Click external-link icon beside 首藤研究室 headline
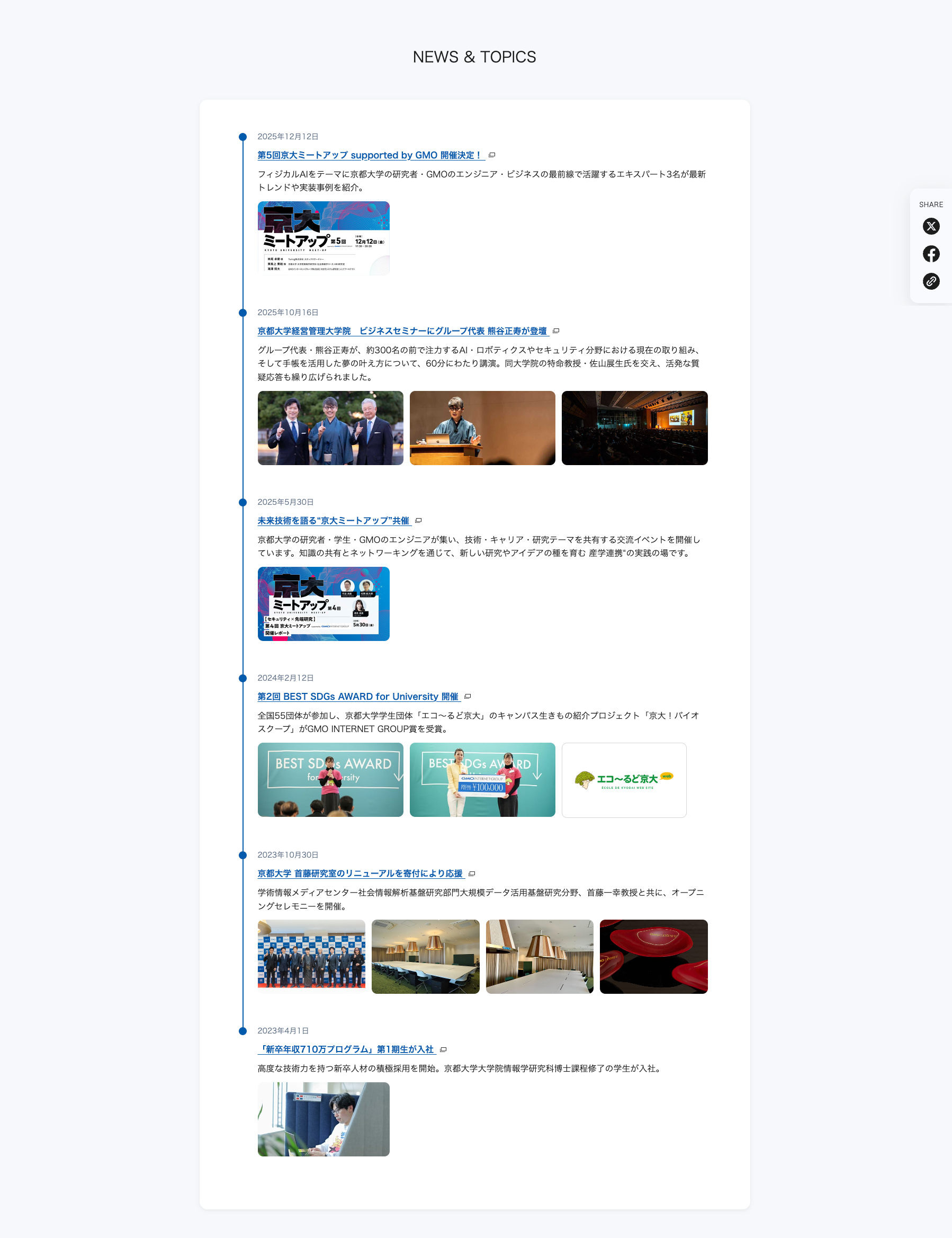952x1238 pixels. coord(471,874)
